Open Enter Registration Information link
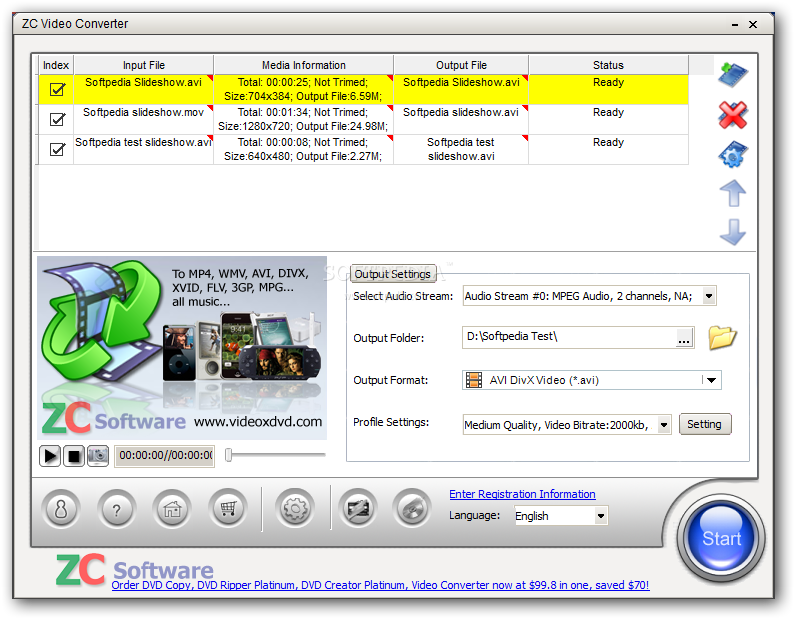Image resolution: width=795 pixels, height=619 pixels. pyautogui.click(x=522, y=494)
